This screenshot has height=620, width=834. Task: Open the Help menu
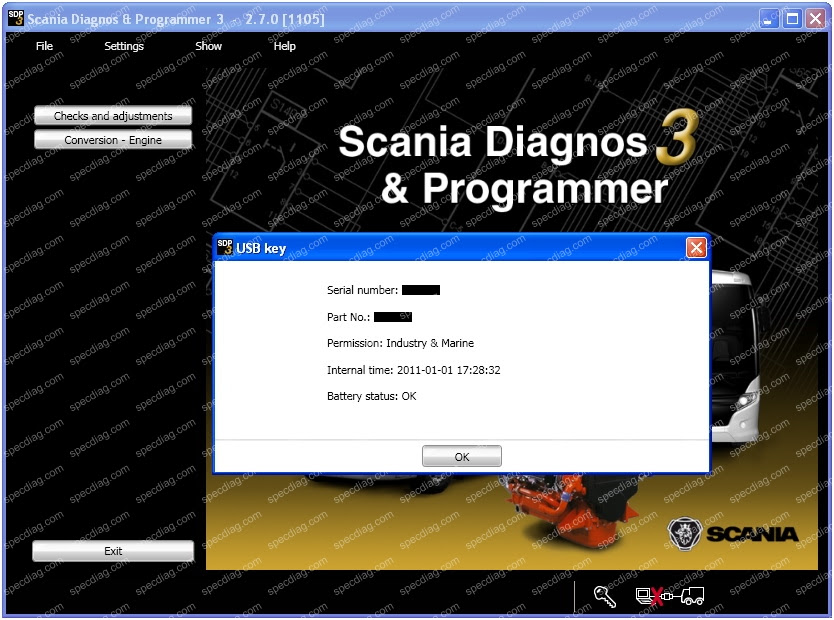coord(285,46)
